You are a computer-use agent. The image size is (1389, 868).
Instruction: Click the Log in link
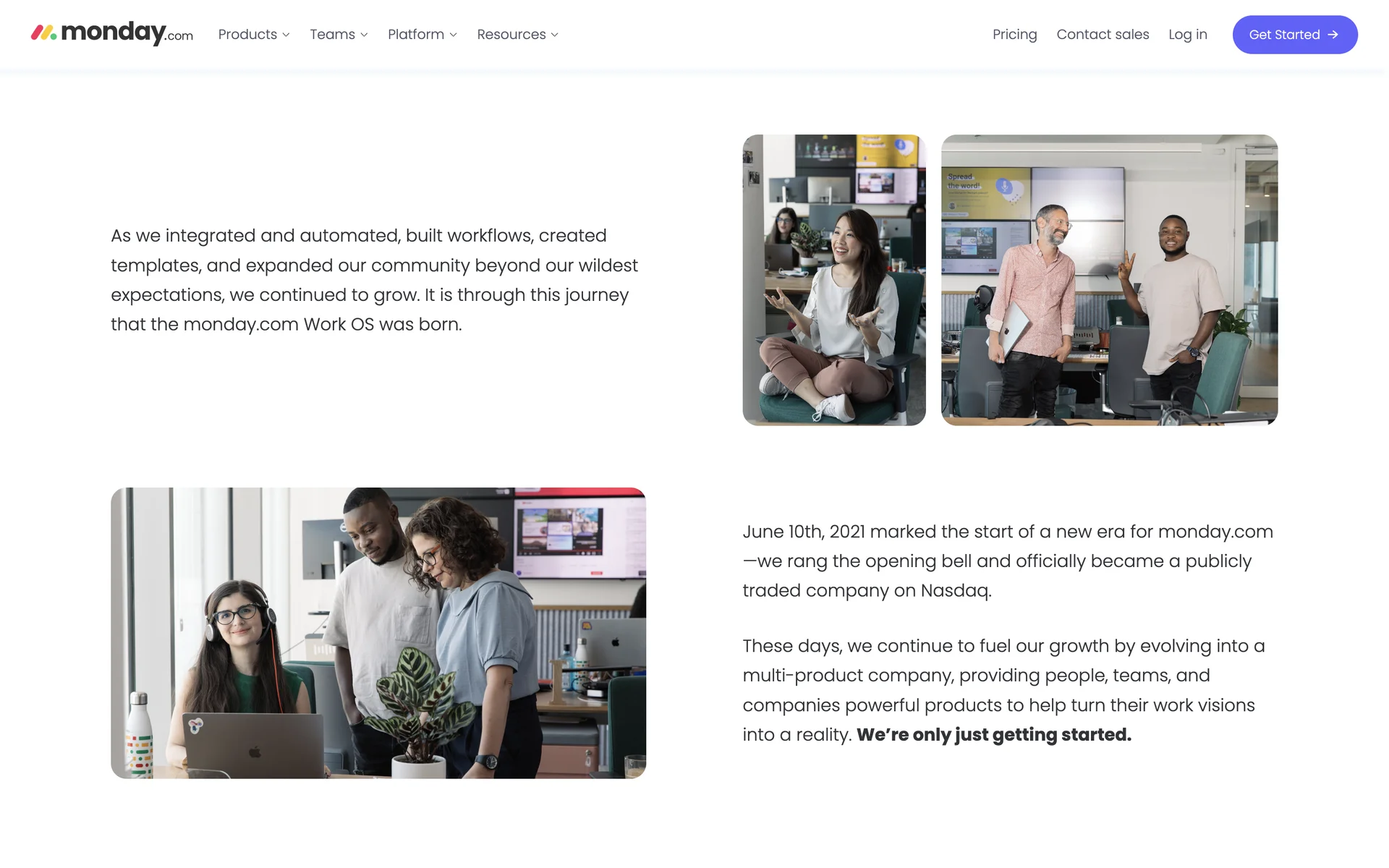point(1187,35)
